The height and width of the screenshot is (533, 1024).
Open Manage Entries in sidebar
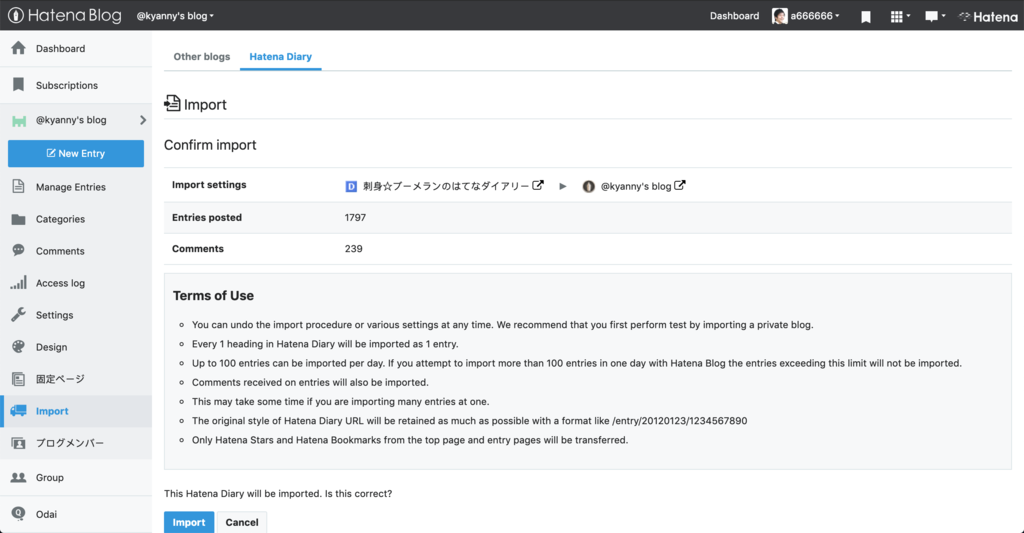pos(70,187)
